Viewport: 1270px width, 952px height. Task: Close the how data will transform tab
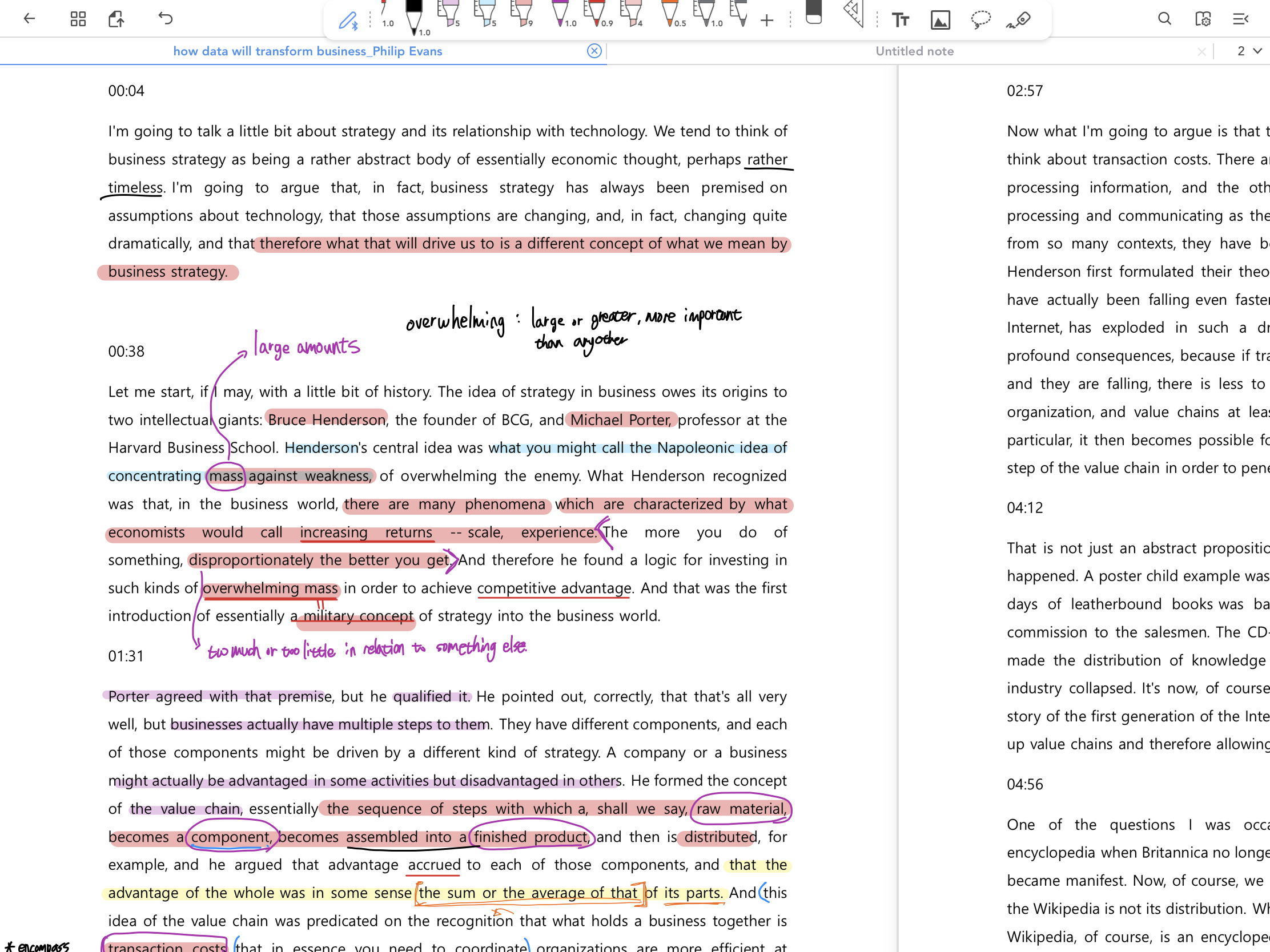[594, 51]
